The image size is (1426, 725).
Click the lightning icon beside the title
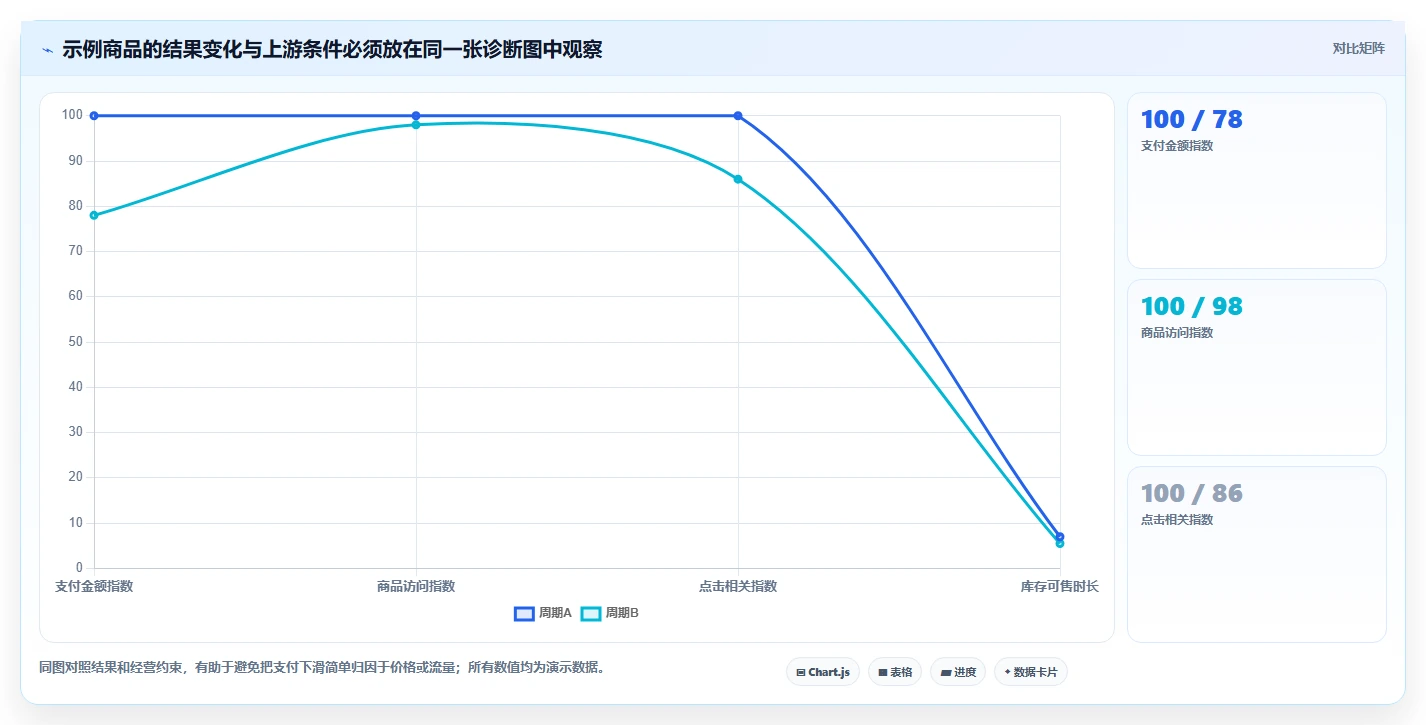[47, 50]
